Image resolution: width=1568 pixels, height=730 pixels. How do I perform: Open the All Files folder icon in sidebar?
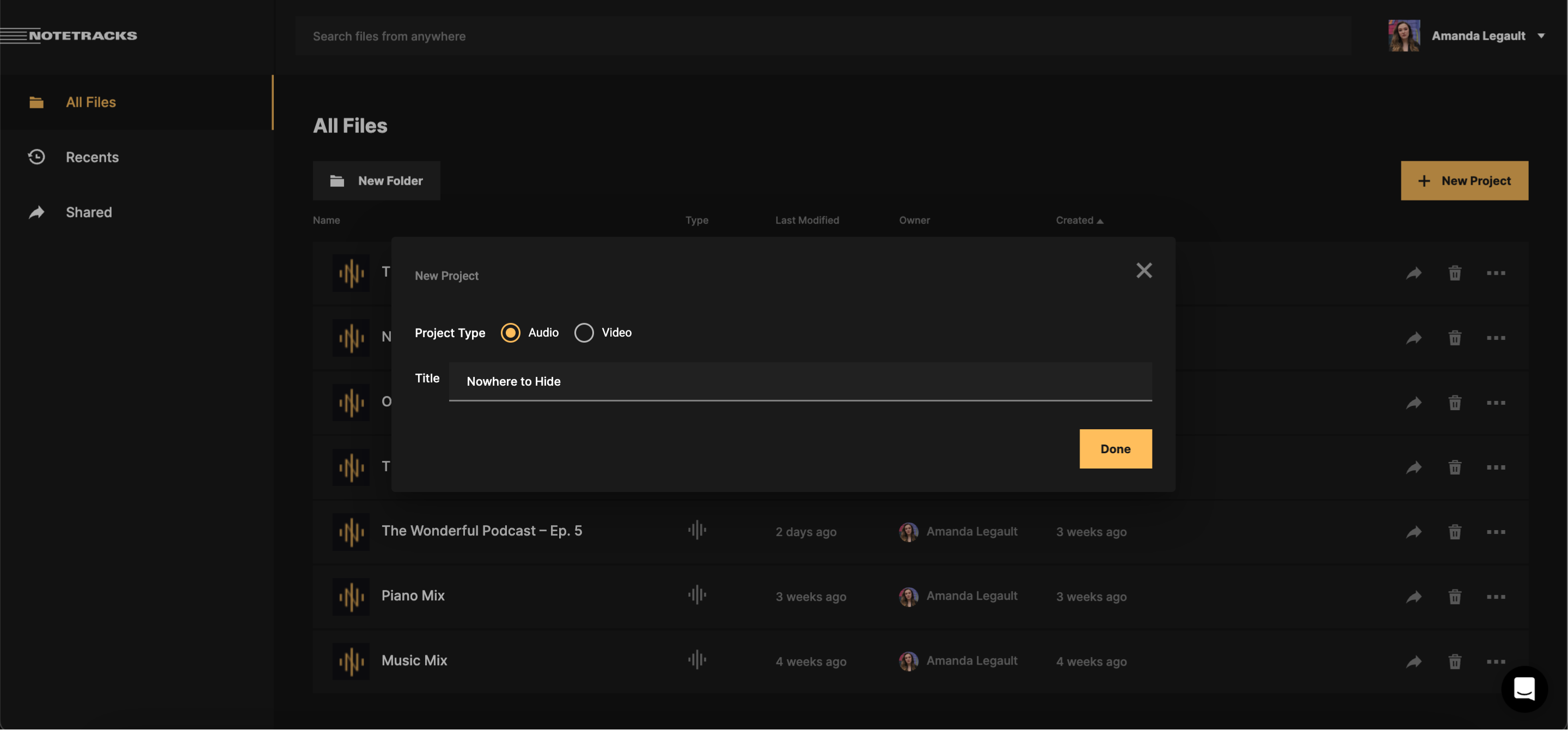36,102
